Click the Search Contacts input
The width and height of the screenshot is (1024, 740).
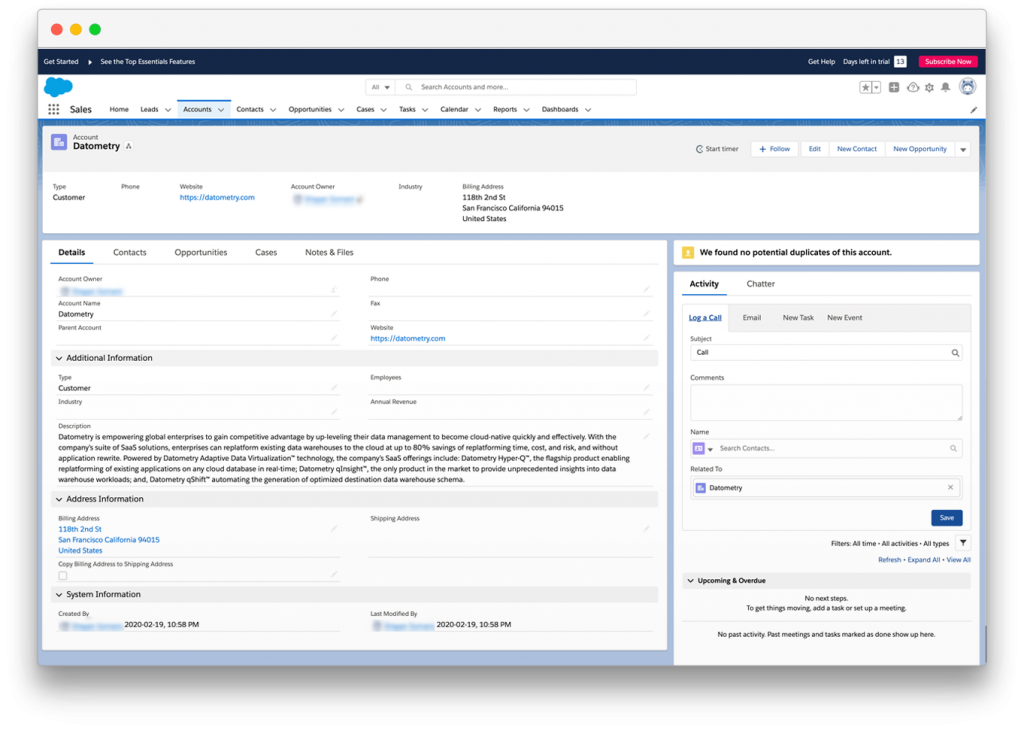(833, 448)
